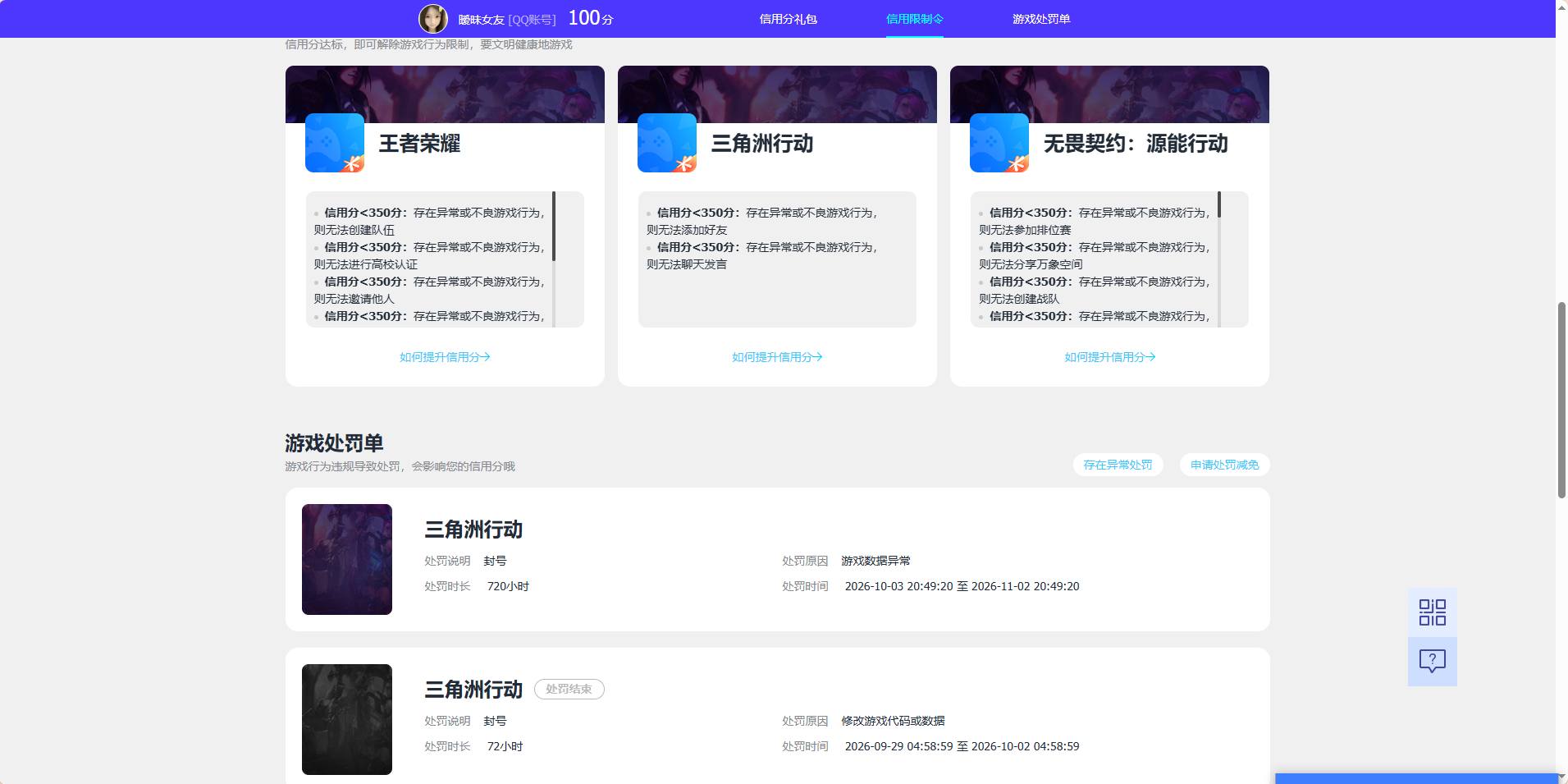1568x784 pixels.
Task: Click the 王者荣耀 card title
Action: tap(419, 144)
